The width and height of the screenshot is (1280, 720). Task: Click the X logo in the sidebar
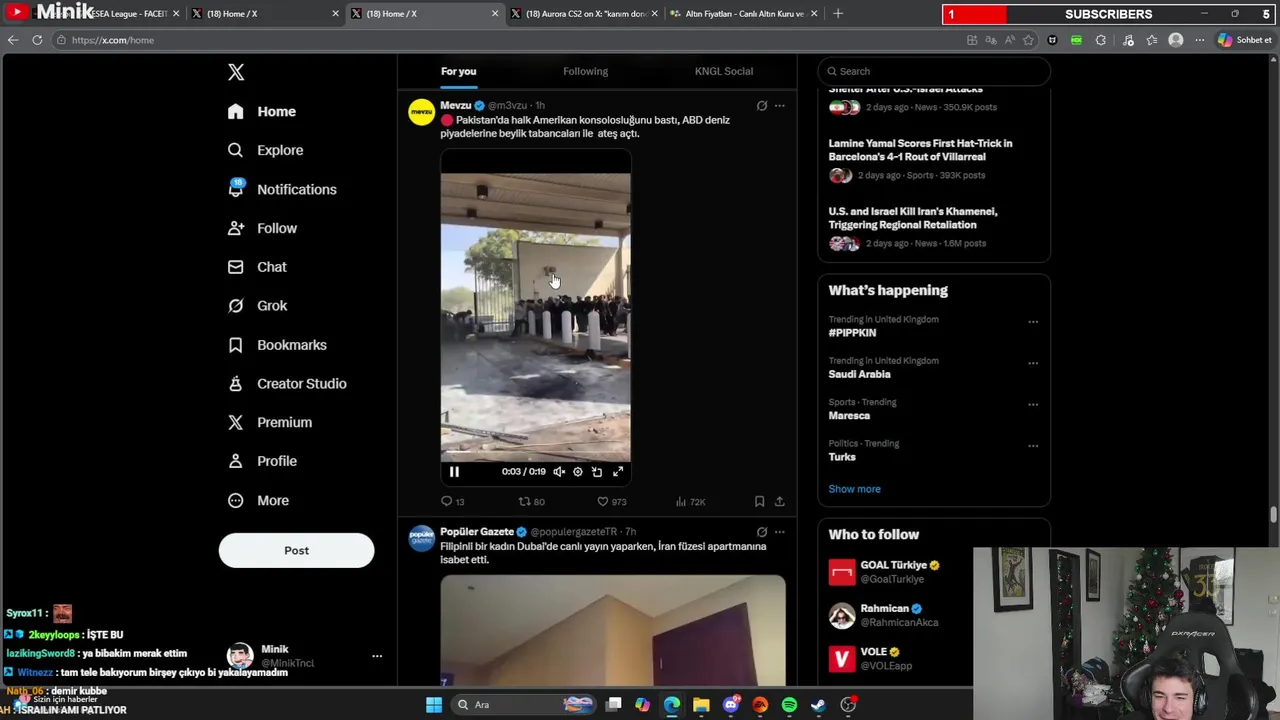[236, 72]
